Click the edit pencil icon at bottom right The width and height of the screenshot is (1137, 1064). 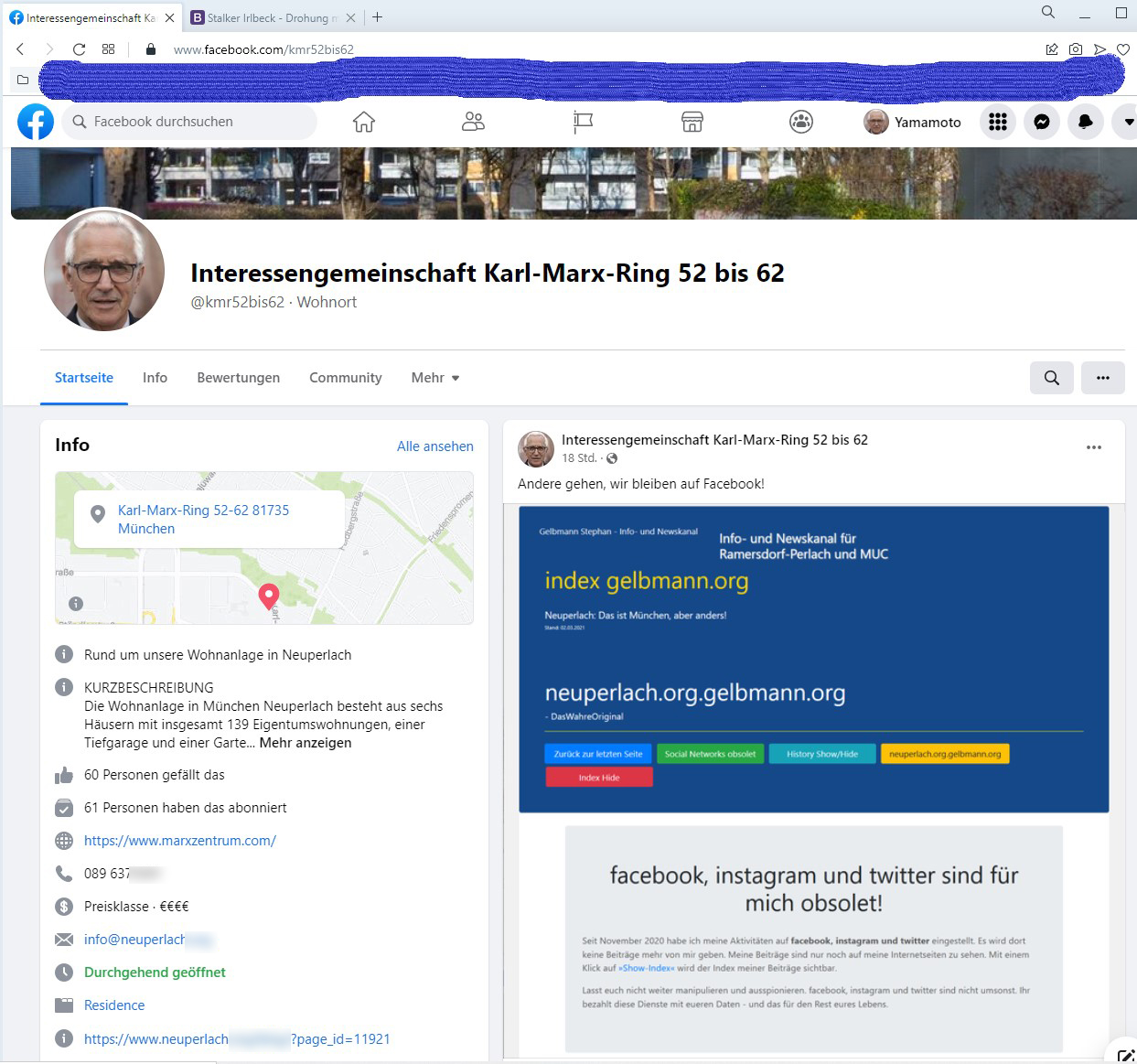click(1125, 1054)
